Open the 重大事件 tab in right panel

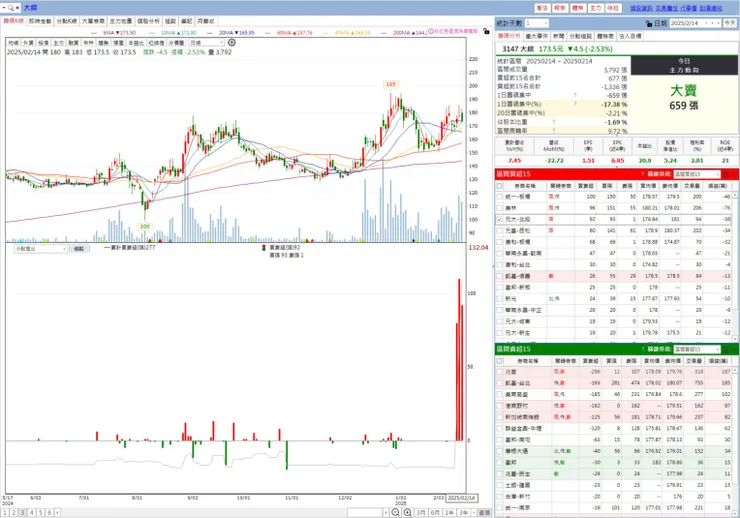click(x=537, y=36)
